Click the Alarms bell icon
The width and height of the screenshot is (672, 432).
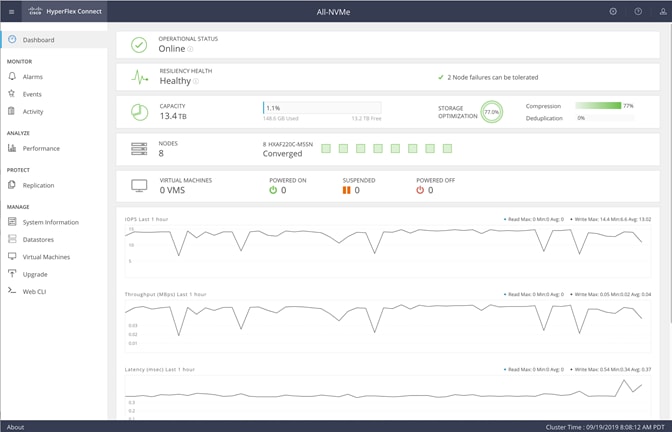(x=12, y=76)
